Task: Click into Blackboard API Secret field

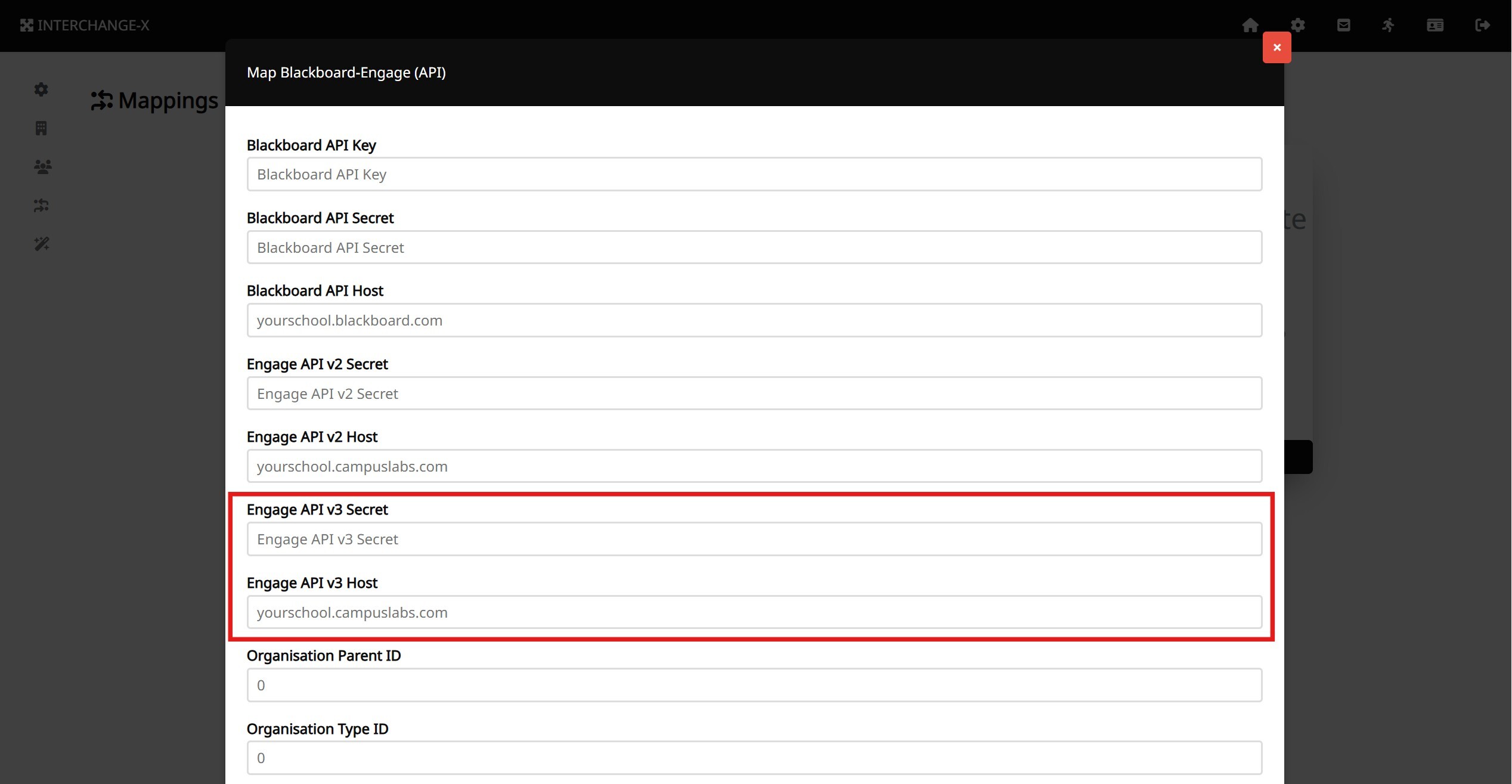Action: [754, 247]
